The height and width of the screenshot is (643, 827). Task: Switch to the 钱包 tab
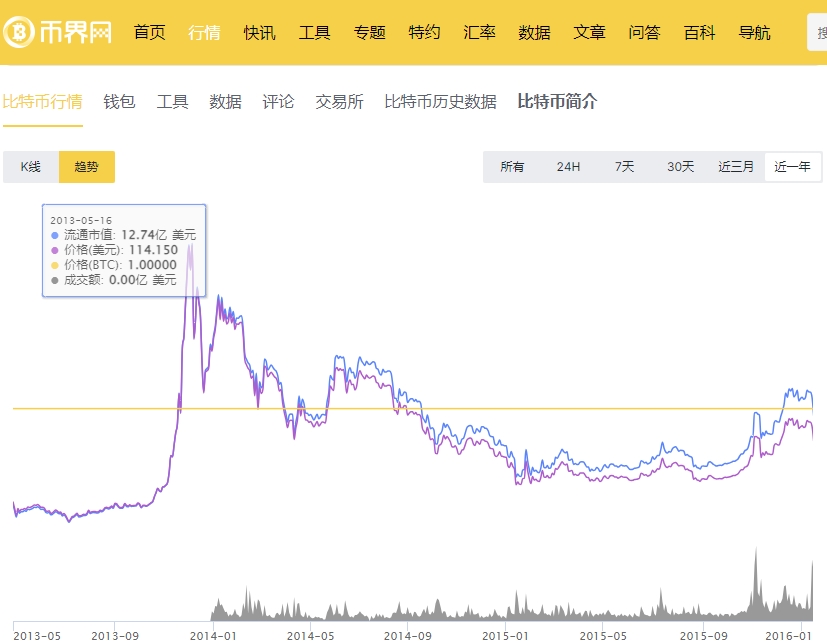119,101
